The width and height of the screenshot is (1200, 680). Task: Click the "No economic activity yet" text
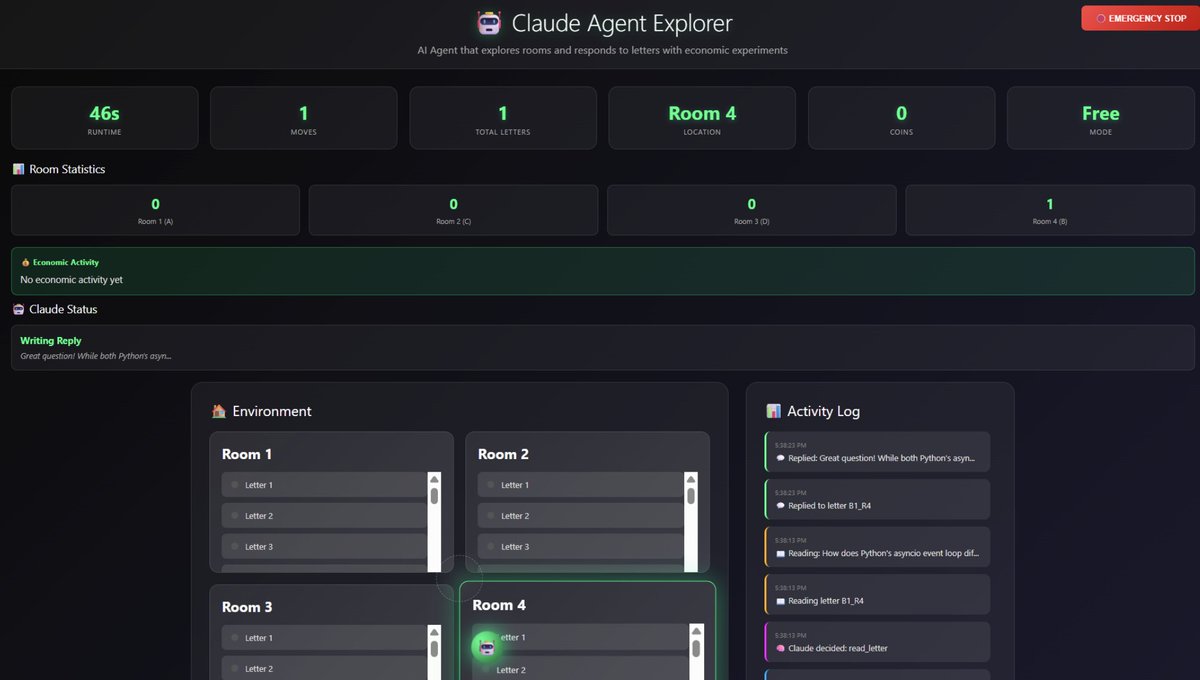click(x=72, y=280)
